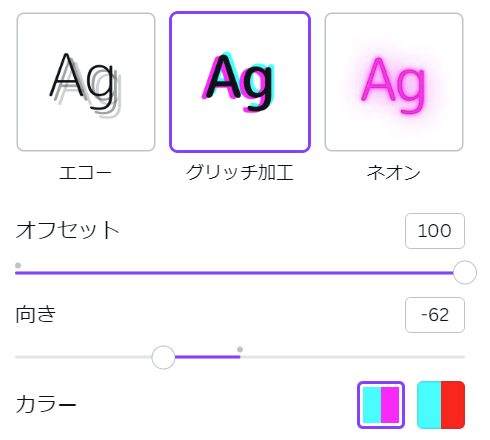Select the エコー text effect thumbnail
490x440 pixels.
[x=86, y=82]
